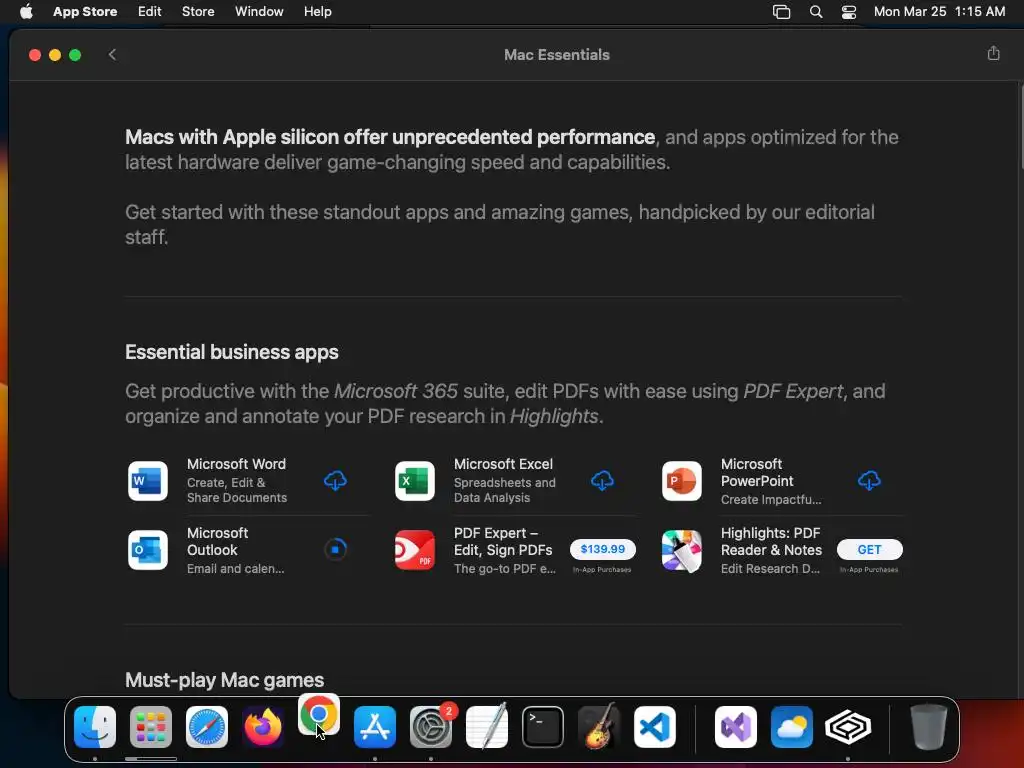Launch Firefox from the Dock
The image size is (1024, 768).
pos(263,727)
